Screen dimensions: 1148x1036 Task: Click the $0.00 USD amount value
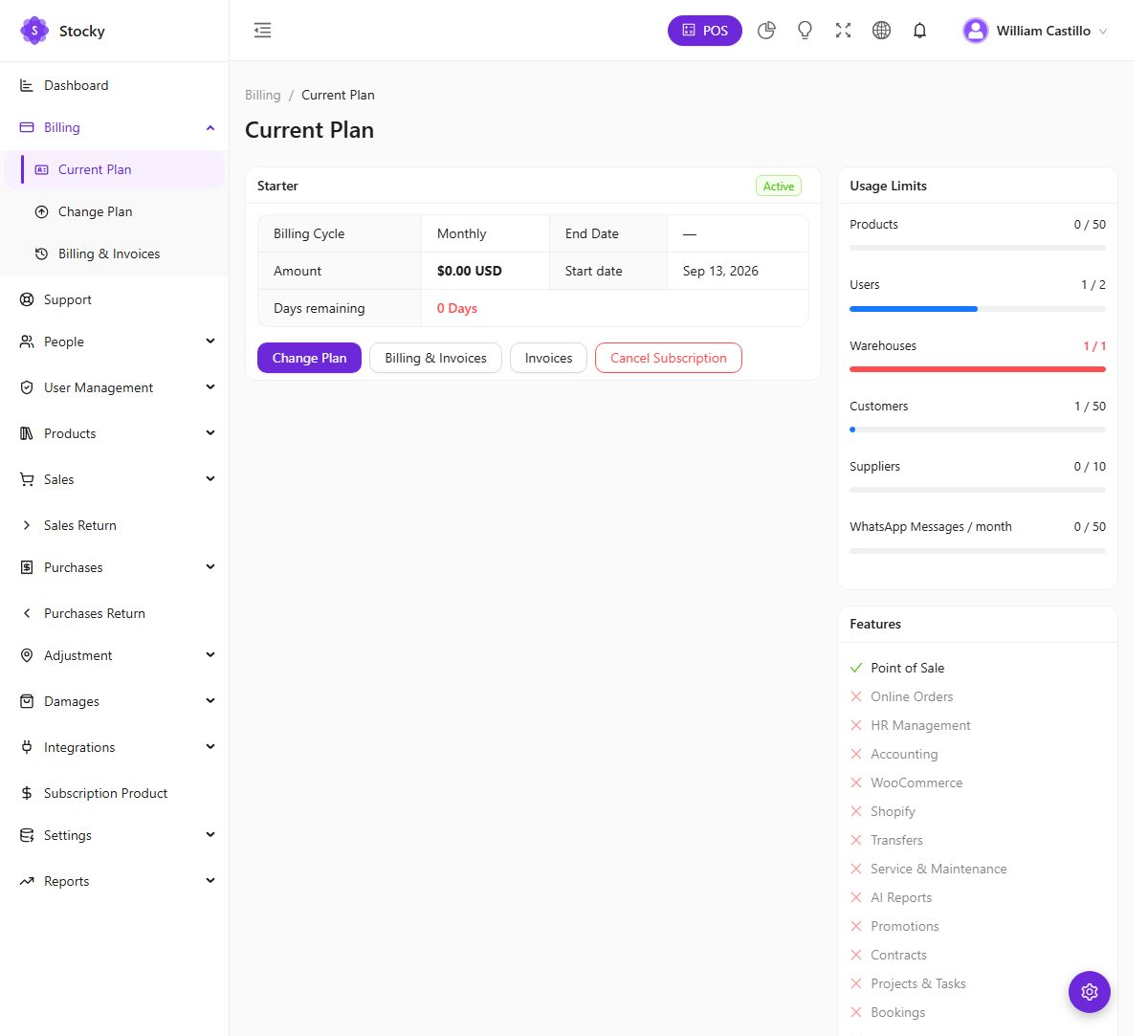coord(470,271)
